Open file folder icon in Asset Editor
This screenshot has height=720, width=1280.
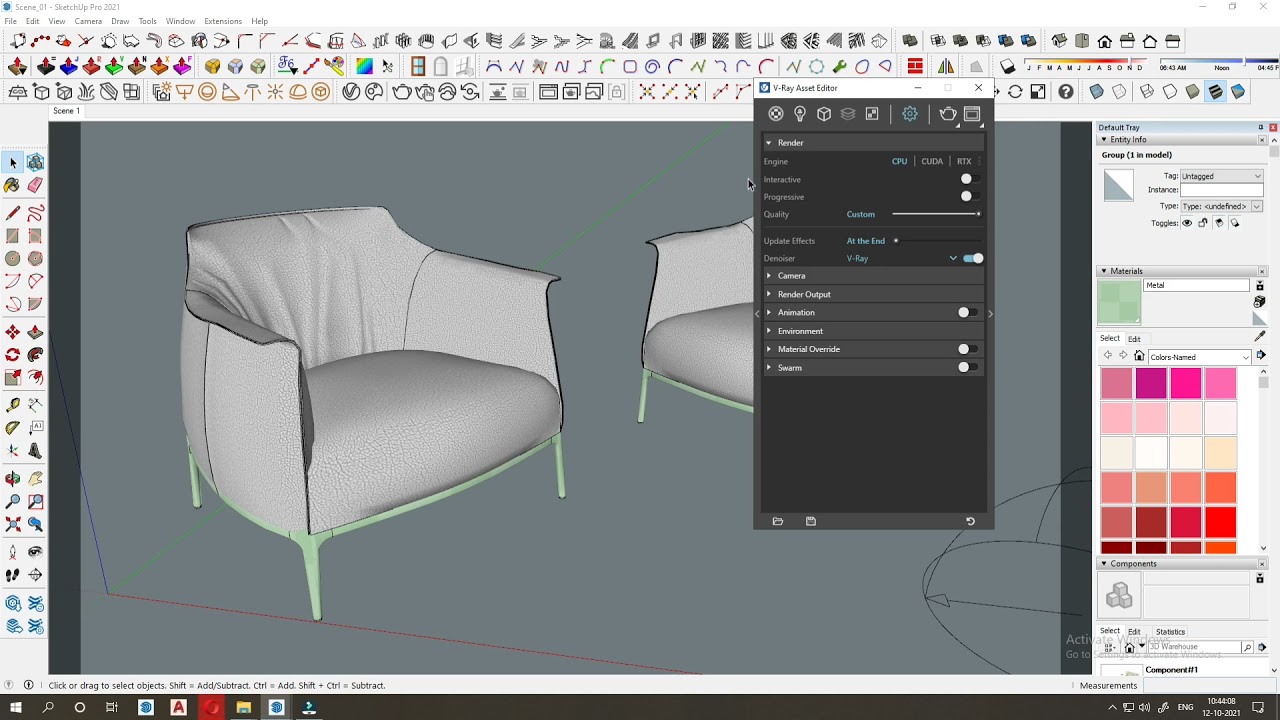[778, 521]
